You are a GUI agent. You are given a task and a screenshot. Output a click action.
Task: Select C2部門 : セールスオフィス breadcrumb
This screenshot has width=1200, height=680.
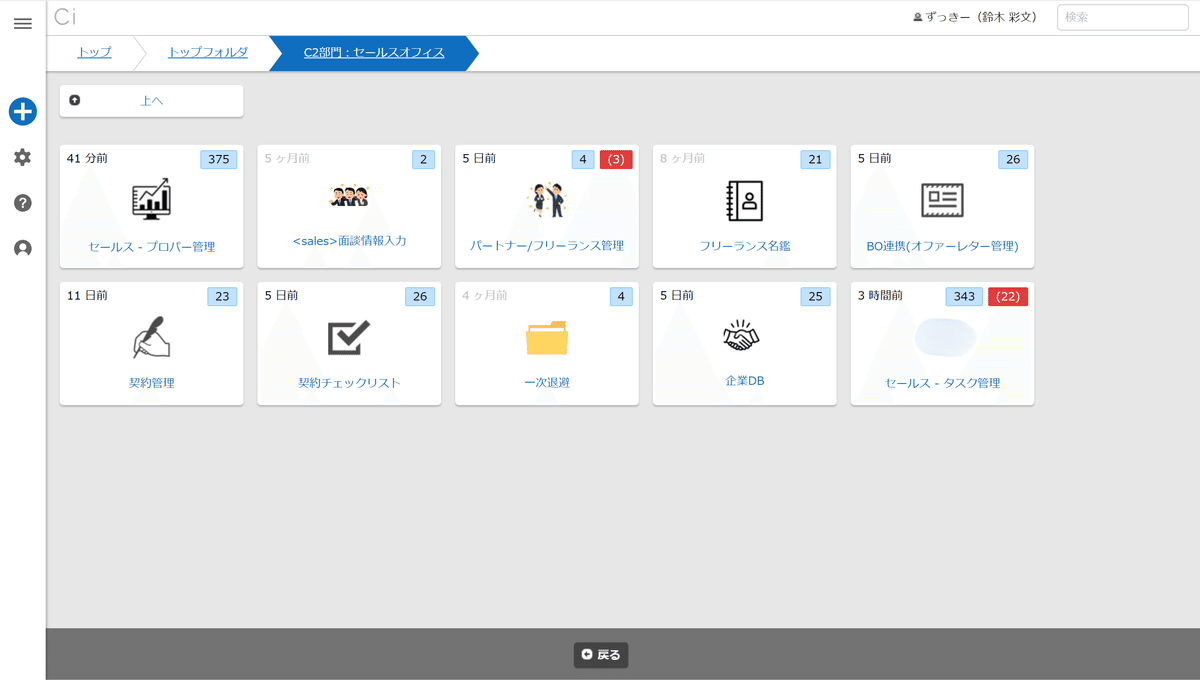(x=374, y=53)
